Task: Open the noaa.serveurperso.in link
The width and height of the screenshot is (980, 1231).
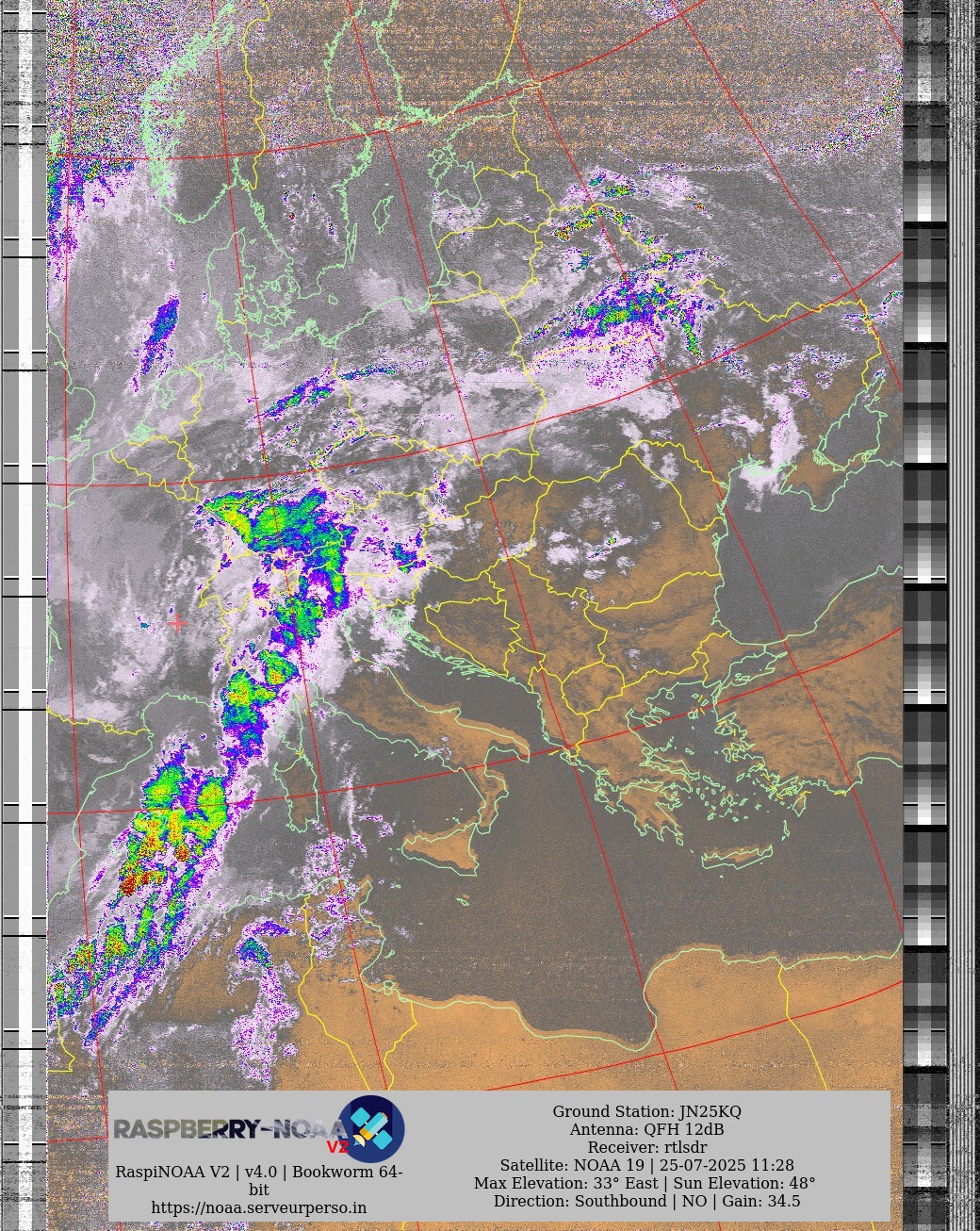Action: [258, 1207]
